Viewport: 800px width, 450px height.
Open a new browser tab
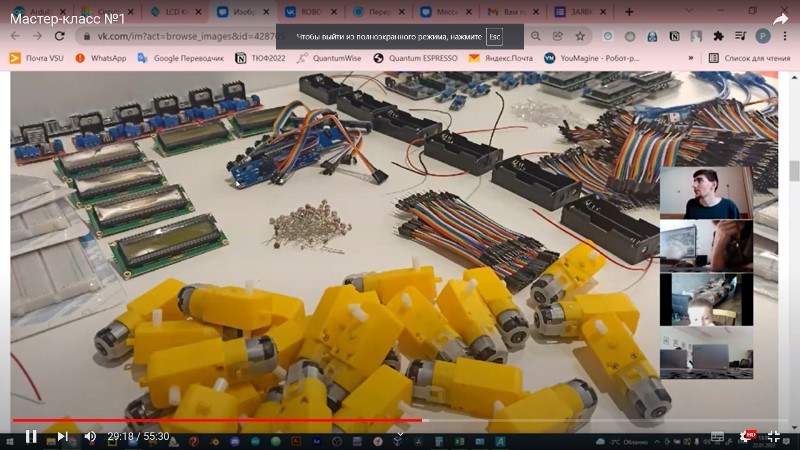[629, 12]
